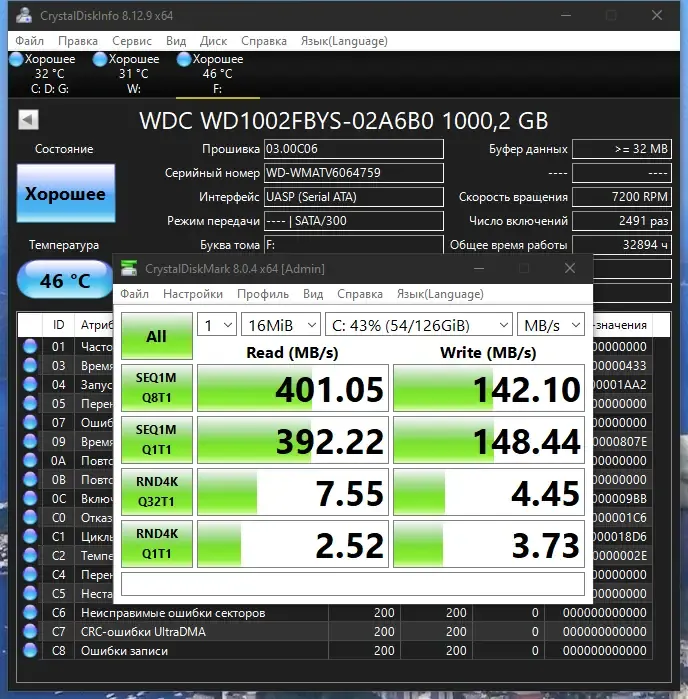Click status orb for attribute 0B

(30, 479)
